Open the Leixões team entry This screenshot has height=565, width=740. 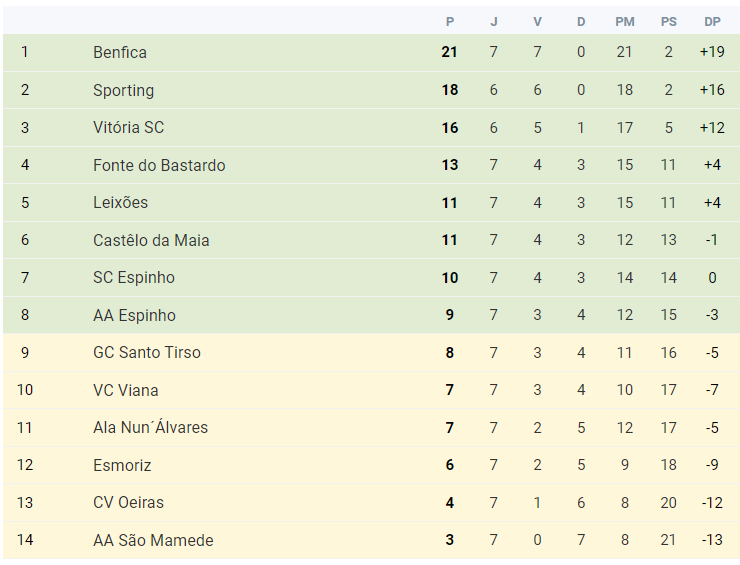click(120, 202)
